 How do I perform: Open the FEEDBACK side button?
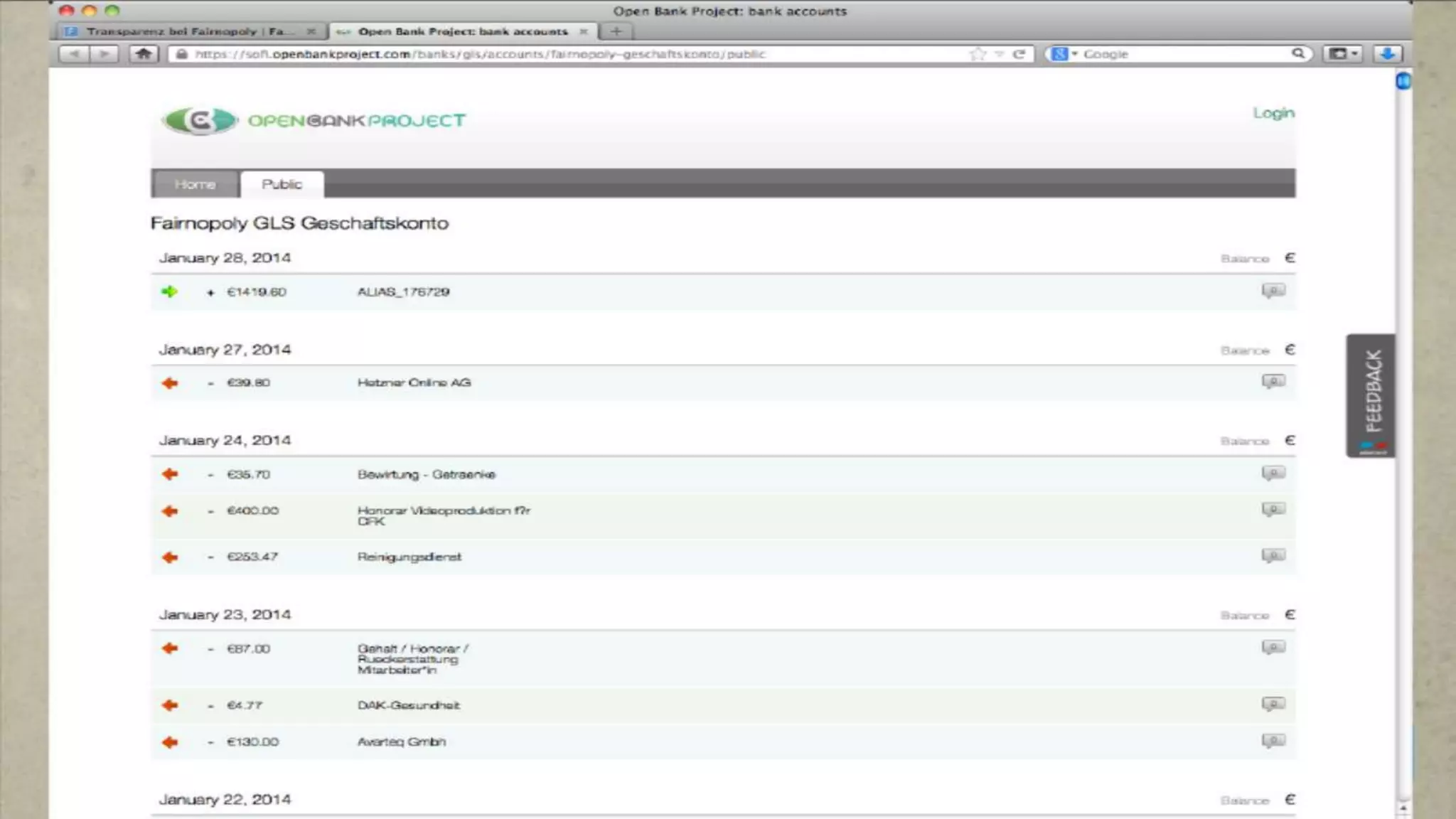point(1371,395)
